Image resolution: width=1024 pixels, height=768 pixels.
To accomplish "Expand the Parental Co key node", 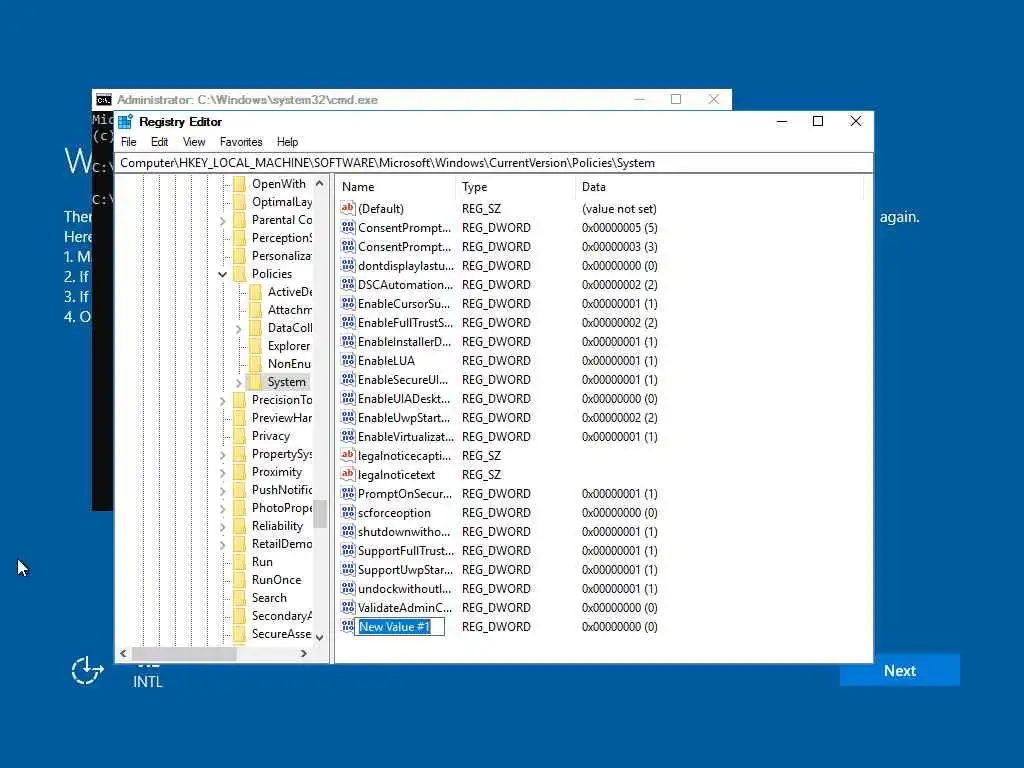I will point(223,221).
